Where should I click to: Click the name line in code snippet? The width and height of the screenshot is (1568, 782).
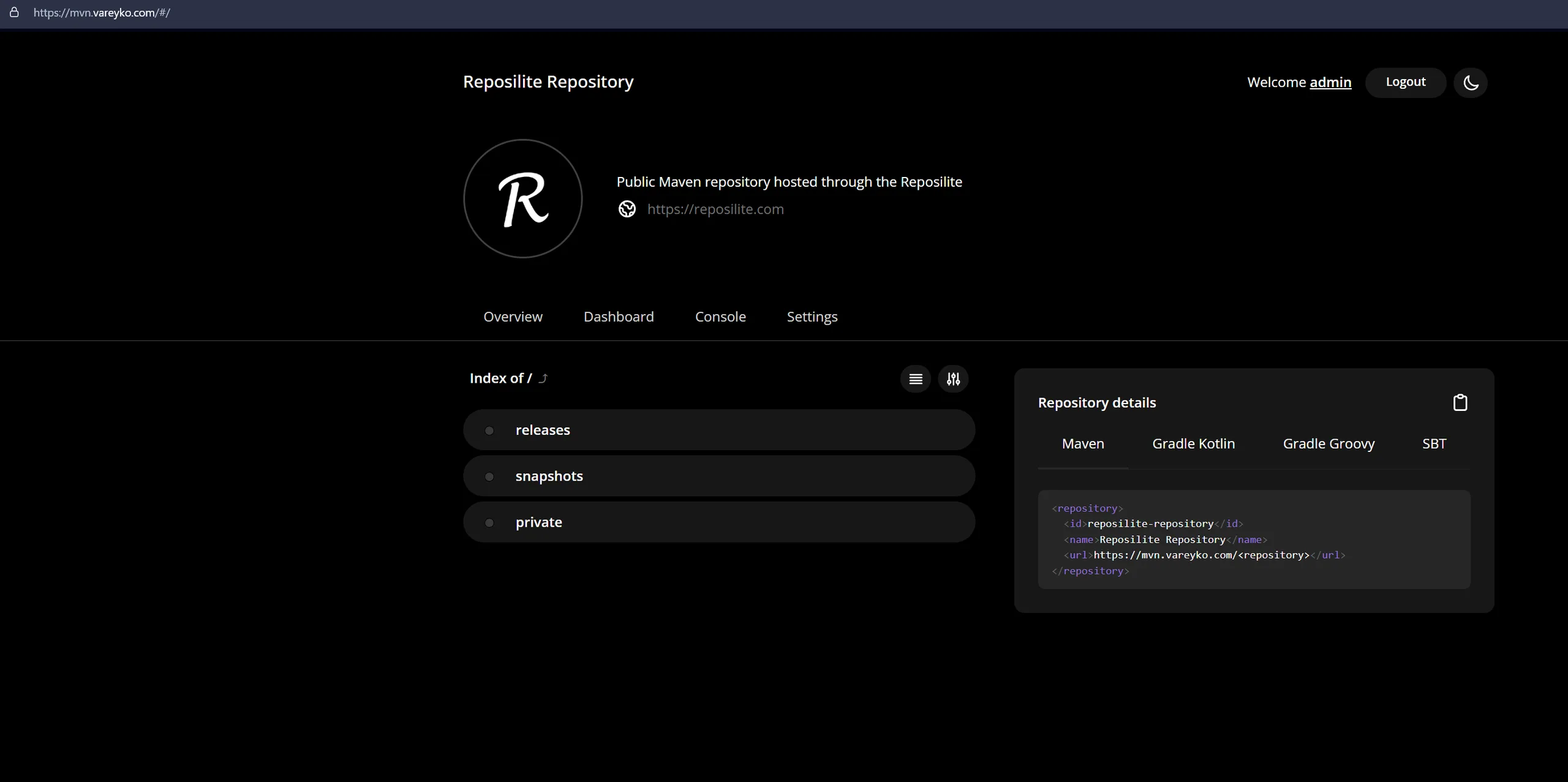1165,540
